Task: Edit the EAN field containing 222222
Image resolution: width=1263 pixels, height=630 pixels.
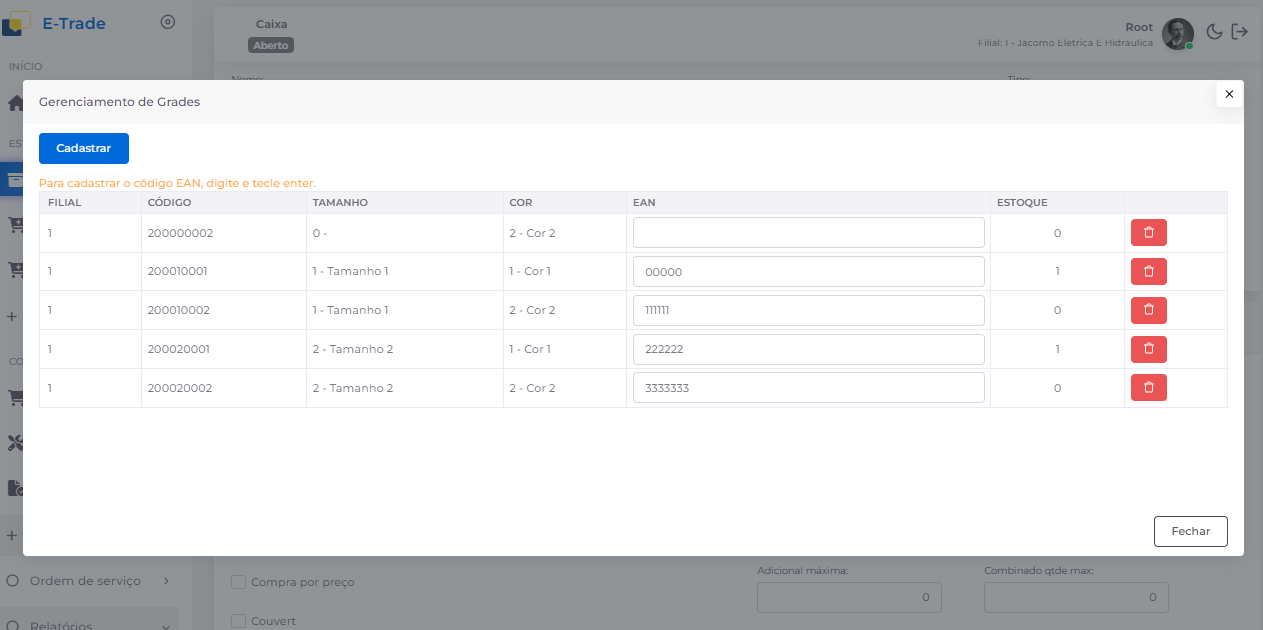Action: [808, 349]
